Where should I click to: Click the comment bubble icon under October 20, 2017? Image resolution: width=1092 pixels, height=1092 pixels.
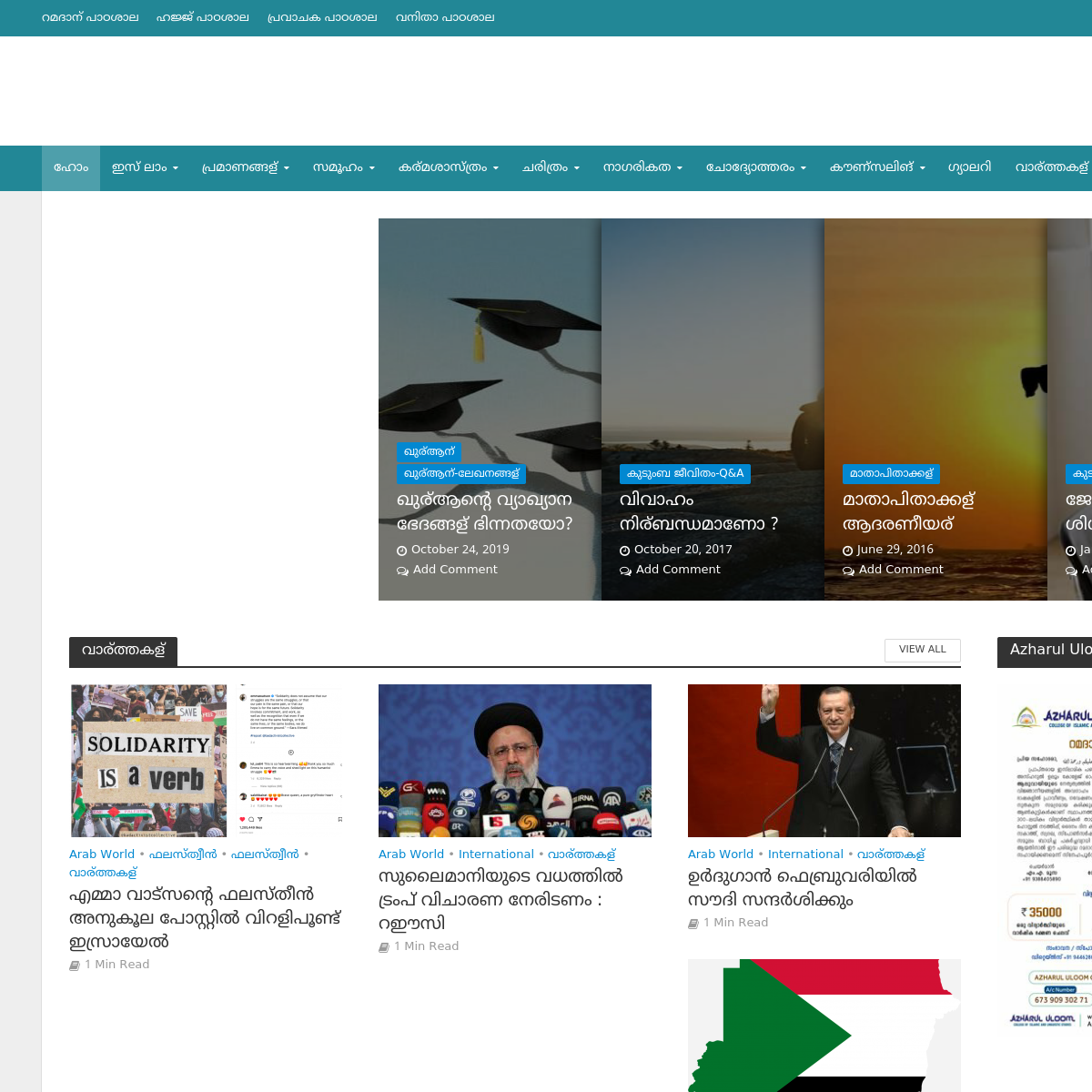click(625, 571)
